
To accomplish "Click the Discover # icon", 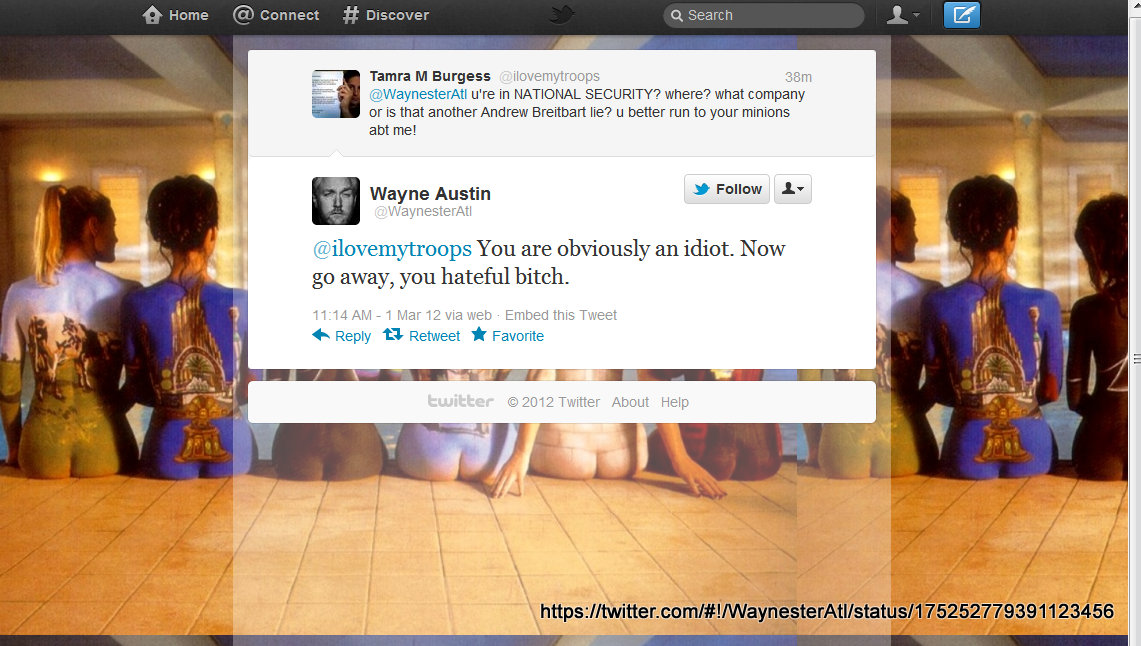I will pyautogui.click(x=351, y=15).
